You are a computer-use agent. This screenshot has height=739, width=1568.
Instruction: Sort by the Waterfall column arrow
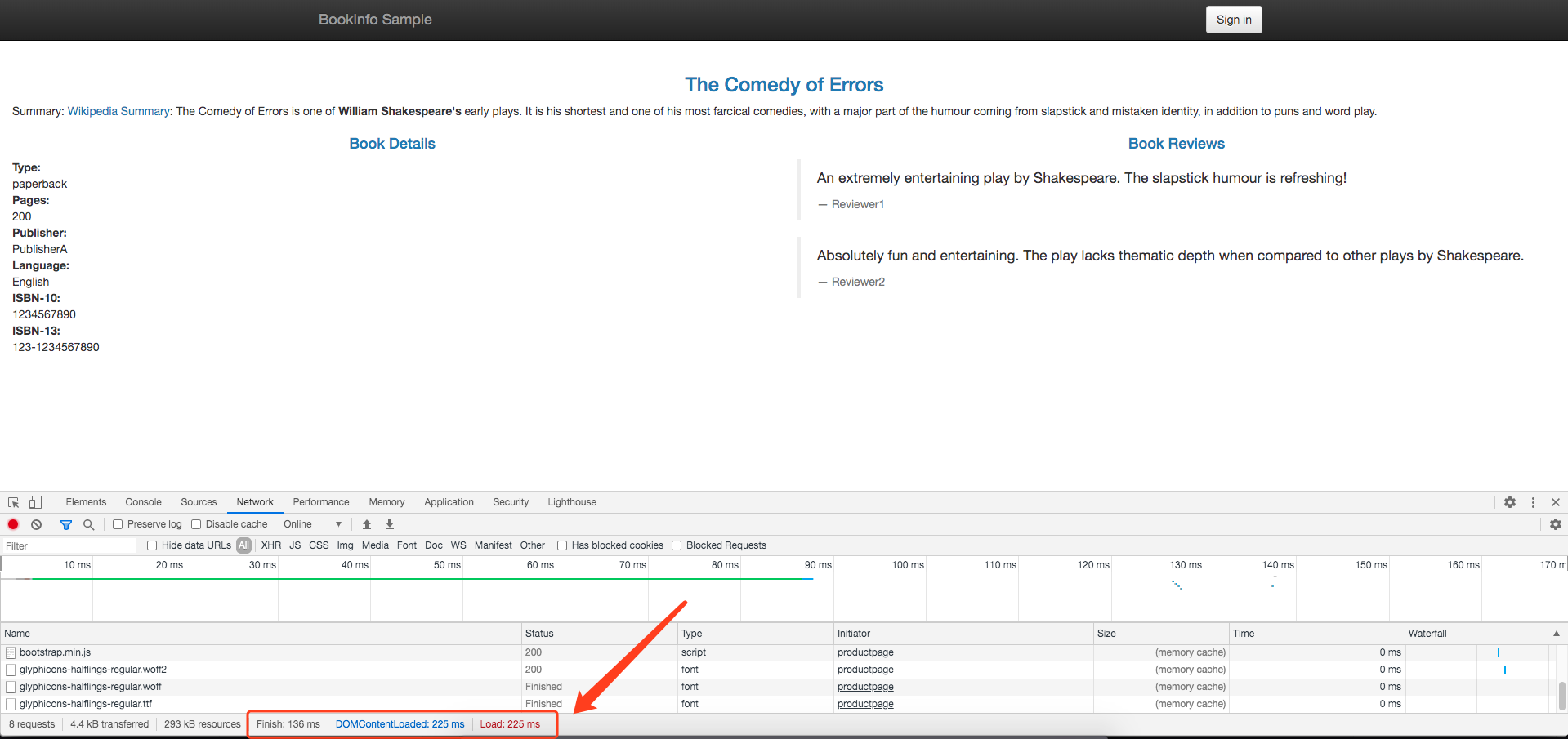pos(1556,634)
